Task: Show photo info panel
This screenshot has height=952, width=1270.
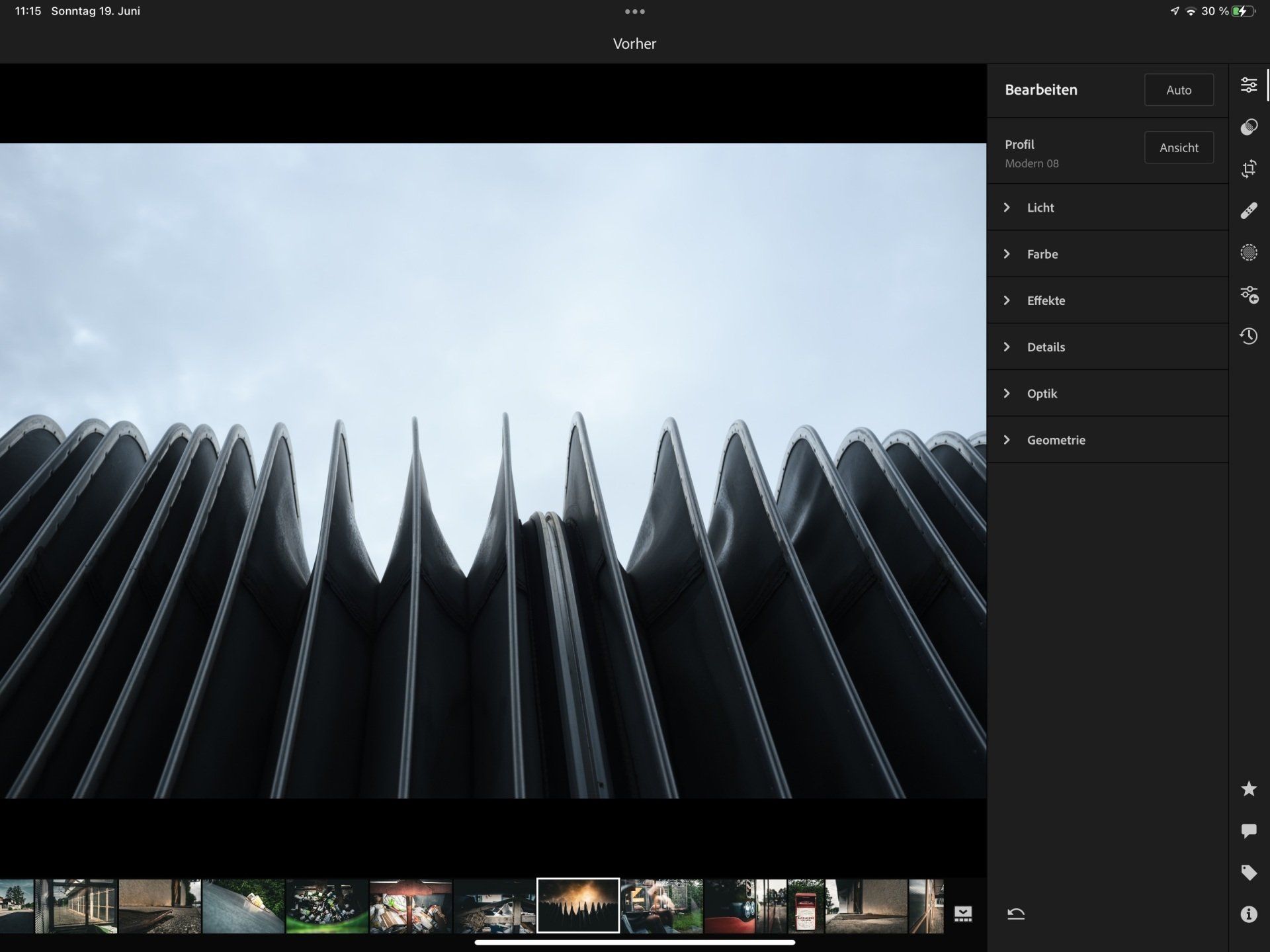Action: point(1248,914)
